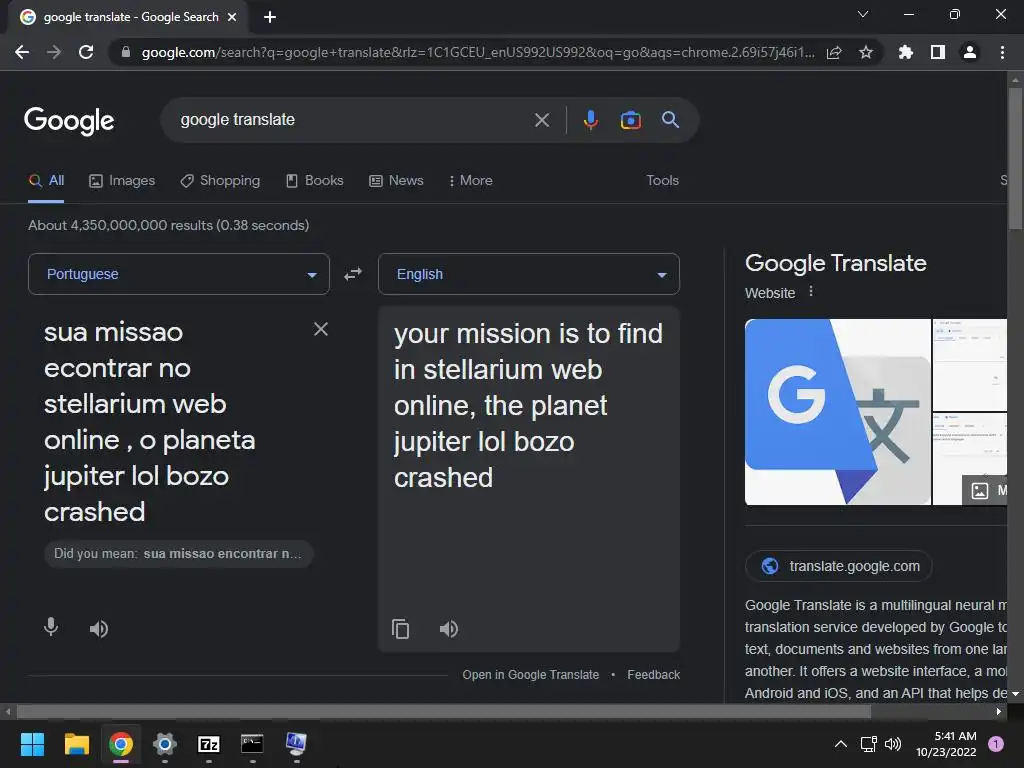1024x768 pixels.
Task: Open Chrome profile icon
Action: [970, 52]
